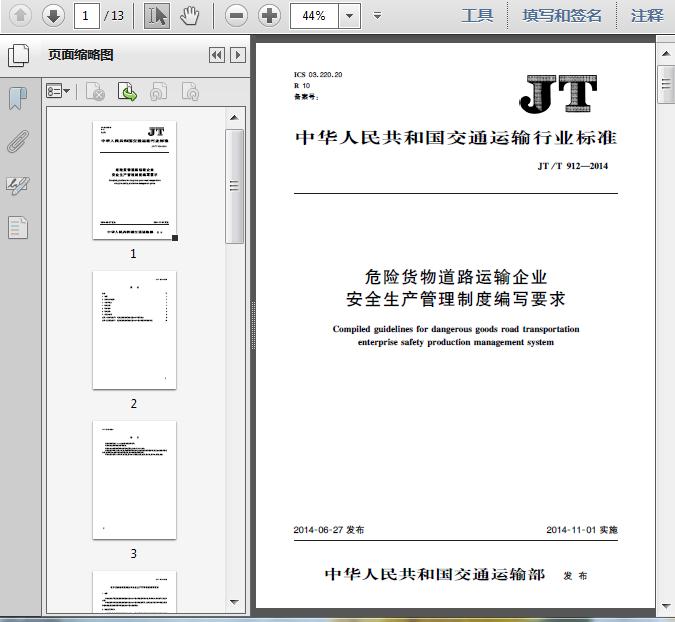Viewport: 675px width, 622px height.
Task: Switch to the Hand pan tool
Action: pos(189,15)
